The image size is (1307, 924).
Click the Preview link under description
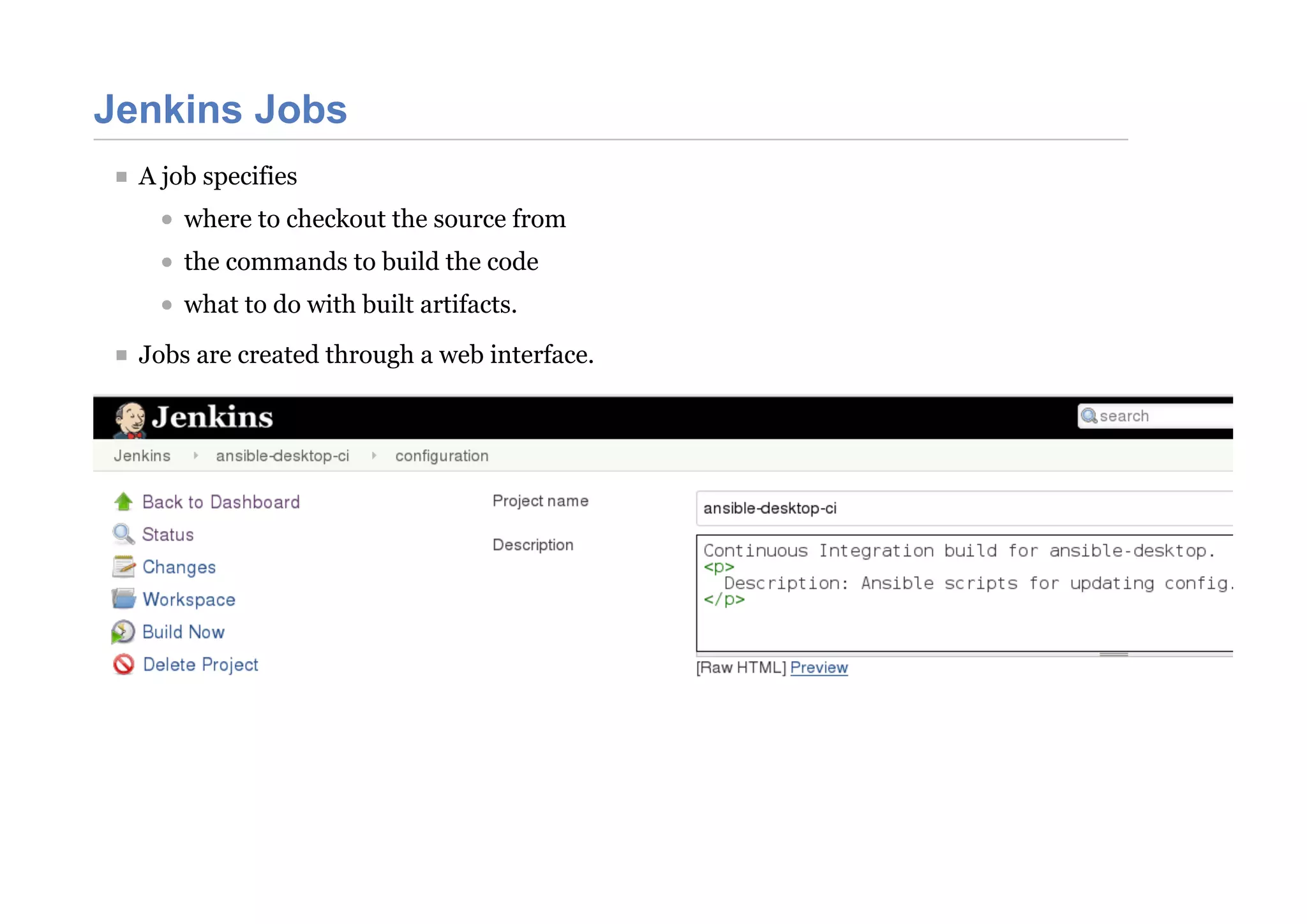pos(819,667)
